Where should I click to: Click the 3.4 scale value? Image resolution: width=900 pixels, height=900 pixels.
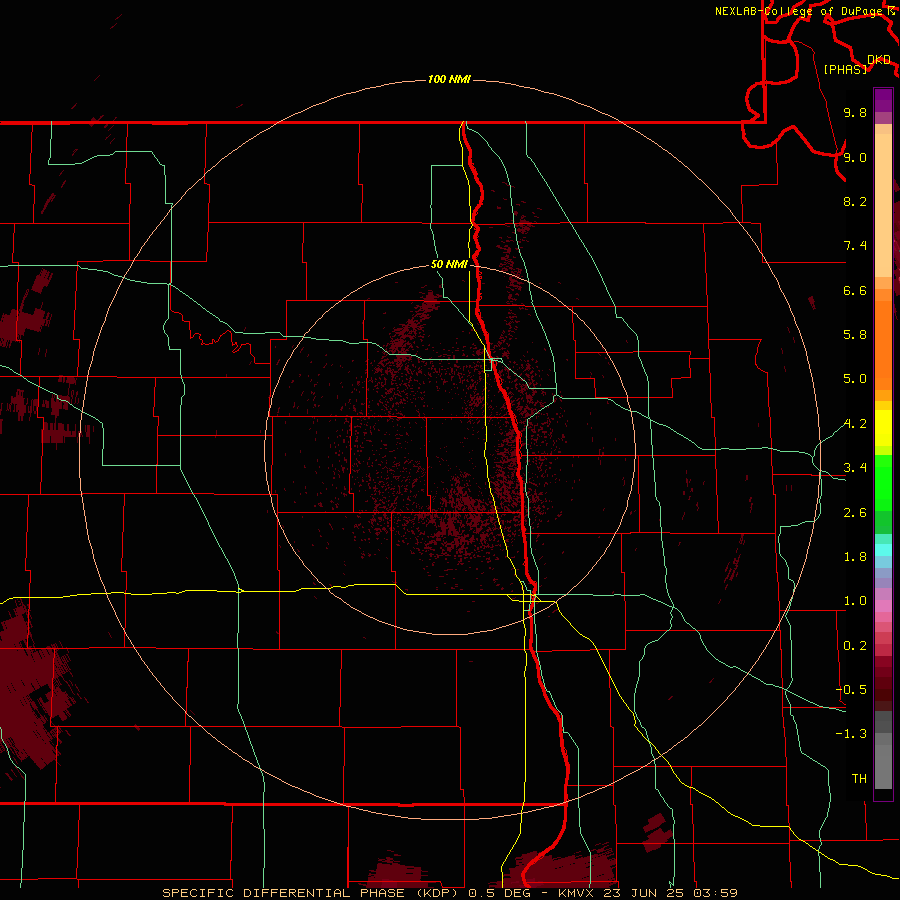855,468
